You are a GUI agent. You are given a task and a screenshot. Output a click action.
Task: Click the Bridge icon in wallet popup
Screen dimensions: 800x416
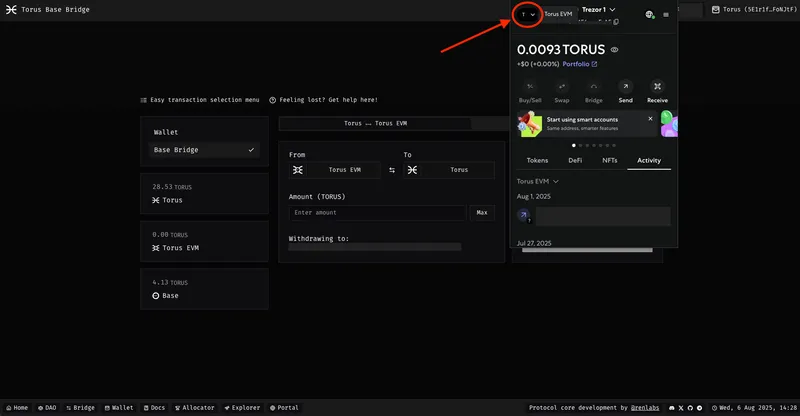tap(593, 87)
